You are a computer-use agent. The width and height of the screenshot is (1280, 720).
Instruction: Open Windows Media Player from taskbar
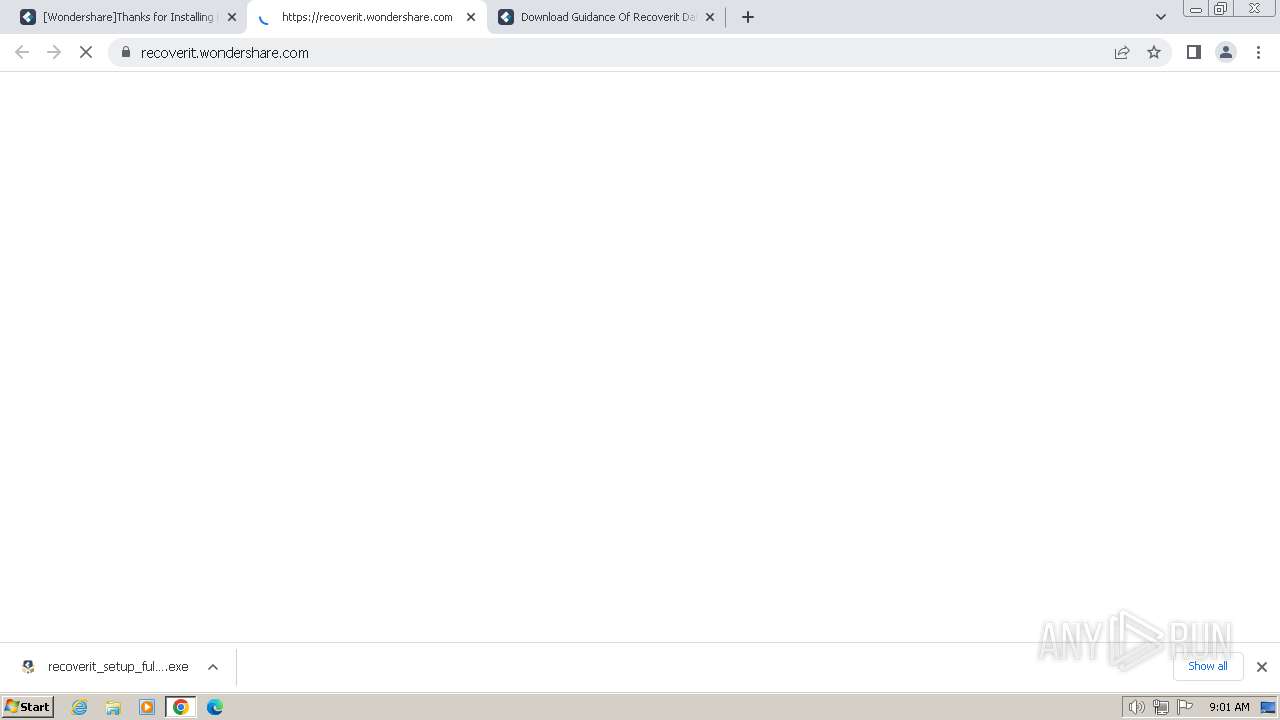pos(147,707)
